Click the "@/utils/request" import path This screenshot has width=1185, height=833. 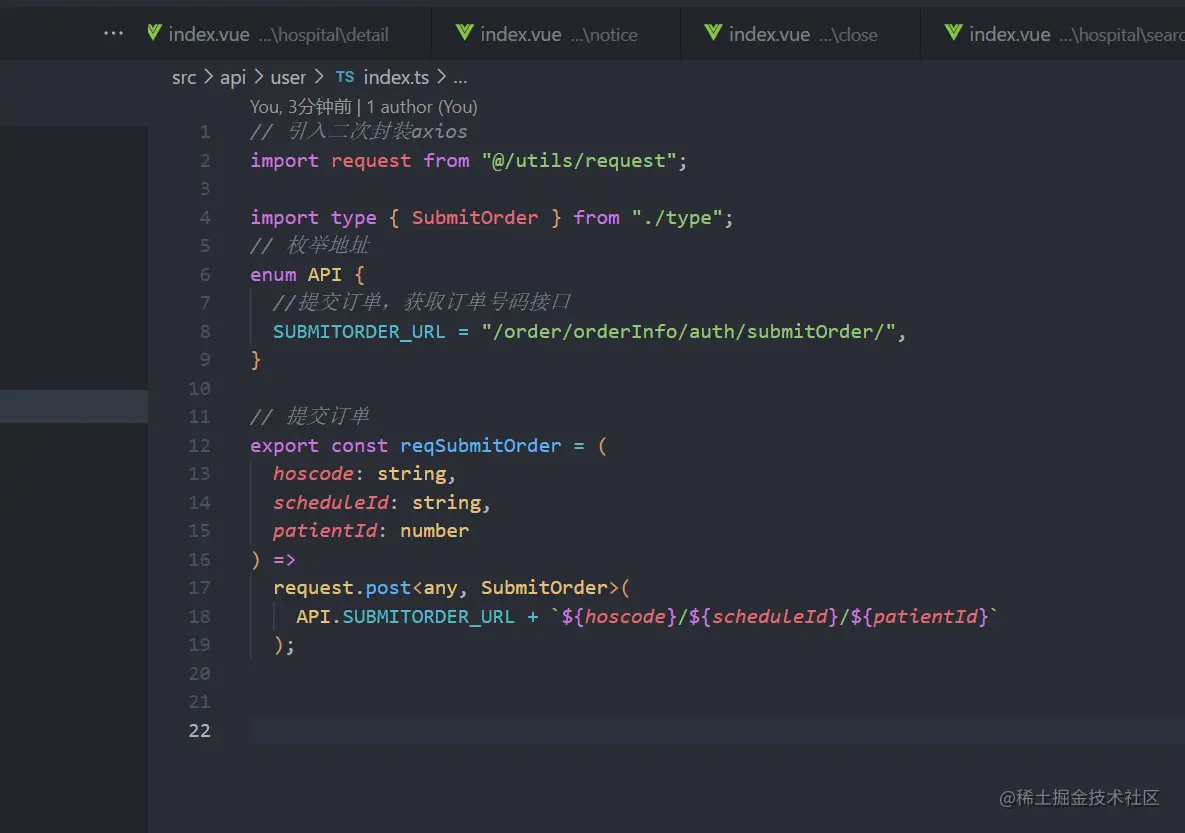578,161
